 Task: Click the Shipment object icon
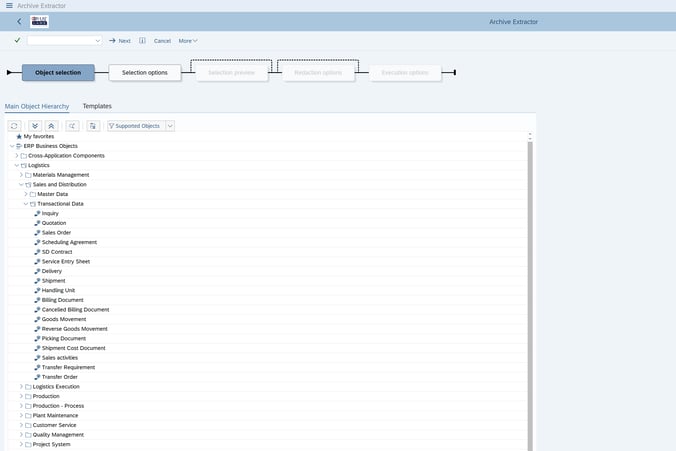(x=37, y=281)
